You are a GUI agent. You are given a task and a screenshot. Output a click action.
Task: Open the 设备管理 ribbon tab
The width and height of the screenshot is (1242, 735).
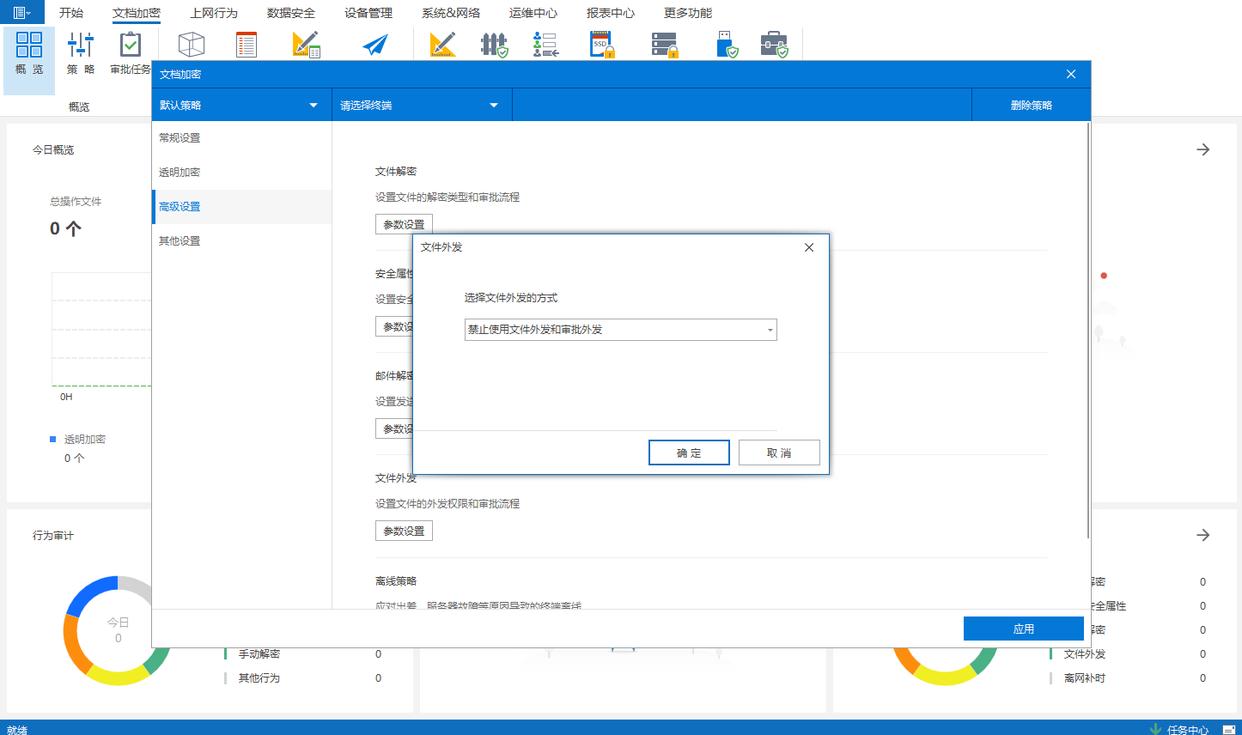click(368, 13)
